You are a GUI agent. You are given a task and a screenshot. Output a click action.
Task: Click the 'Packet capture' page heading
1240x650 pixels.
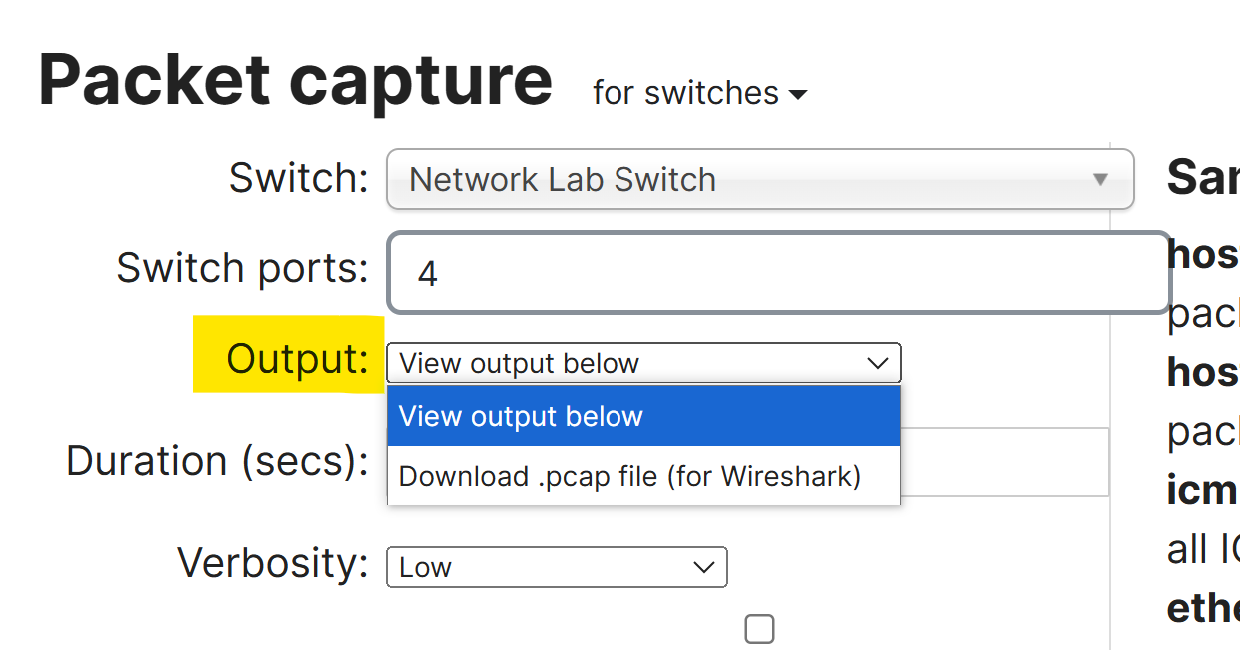coord(295,80)
